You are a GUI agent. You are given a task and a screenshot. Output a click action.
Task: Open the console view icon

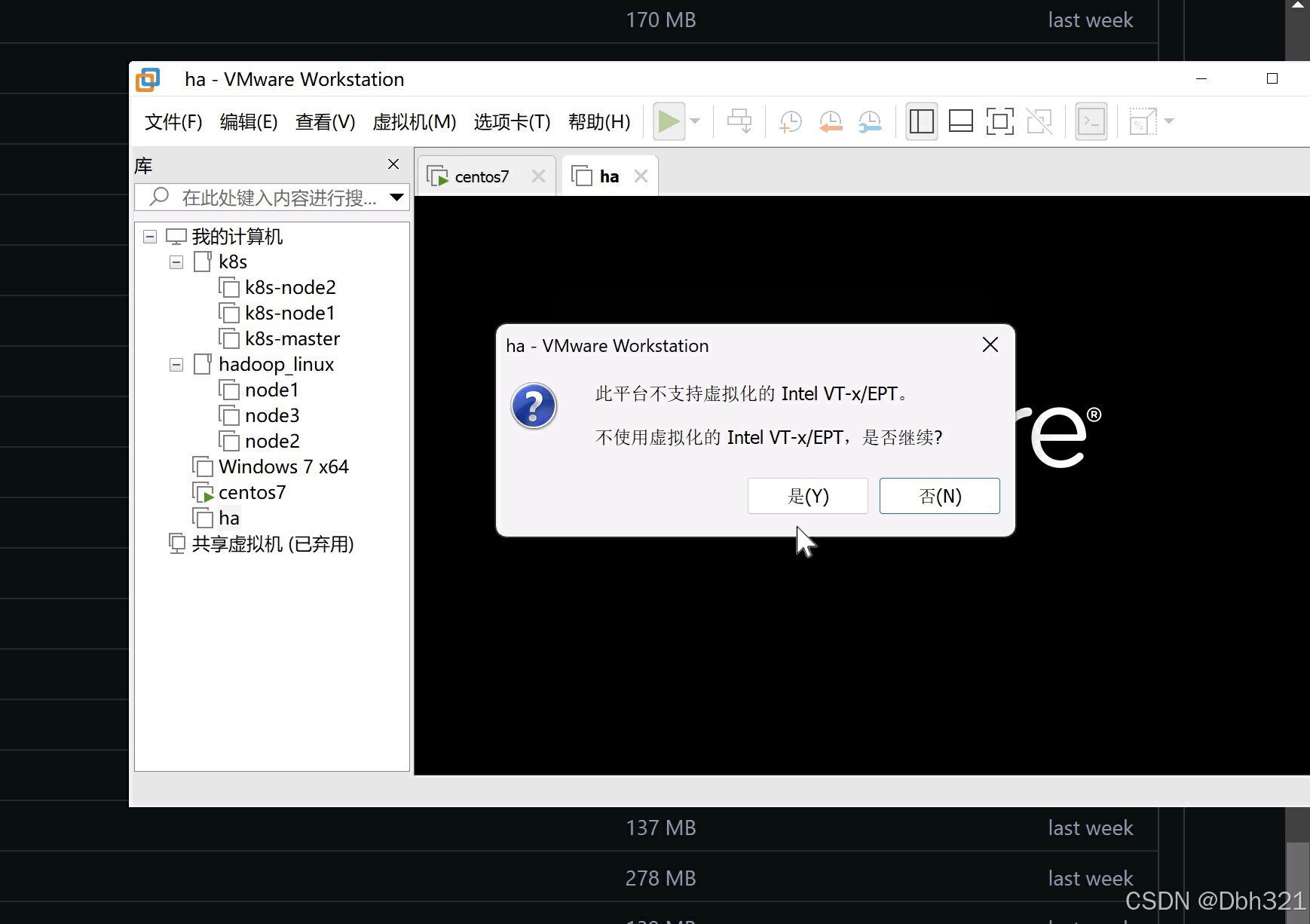1091,121
